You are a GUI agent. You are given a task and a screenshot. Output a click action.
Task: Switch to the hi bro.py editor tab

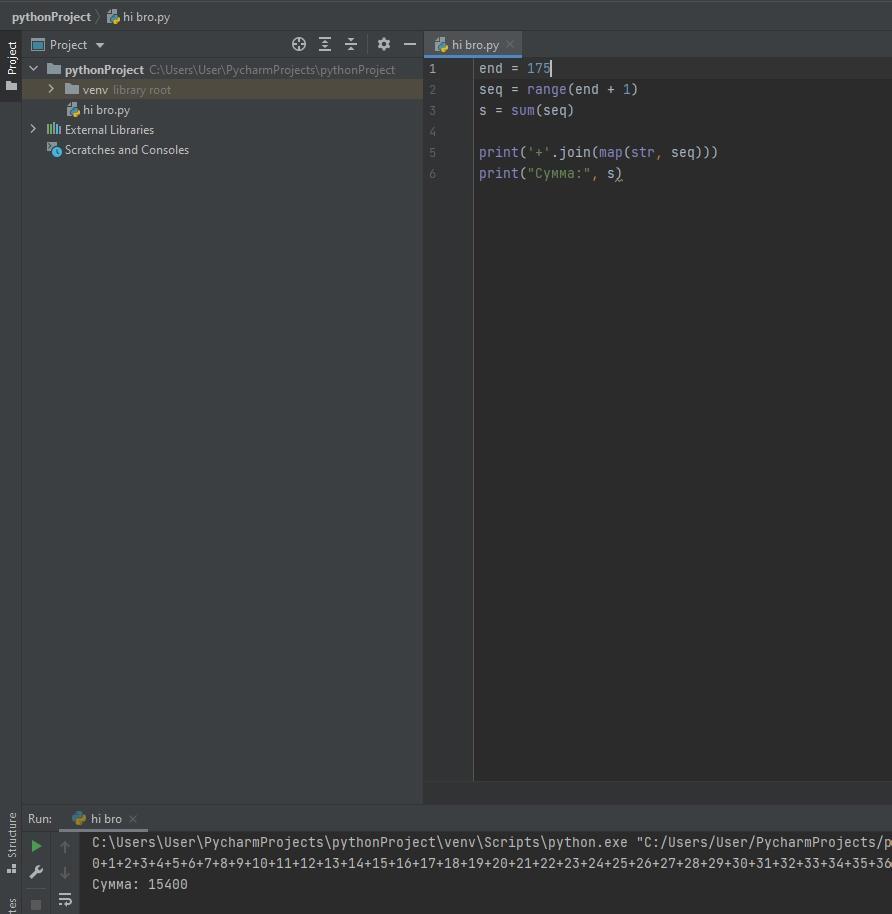(474, 45)
